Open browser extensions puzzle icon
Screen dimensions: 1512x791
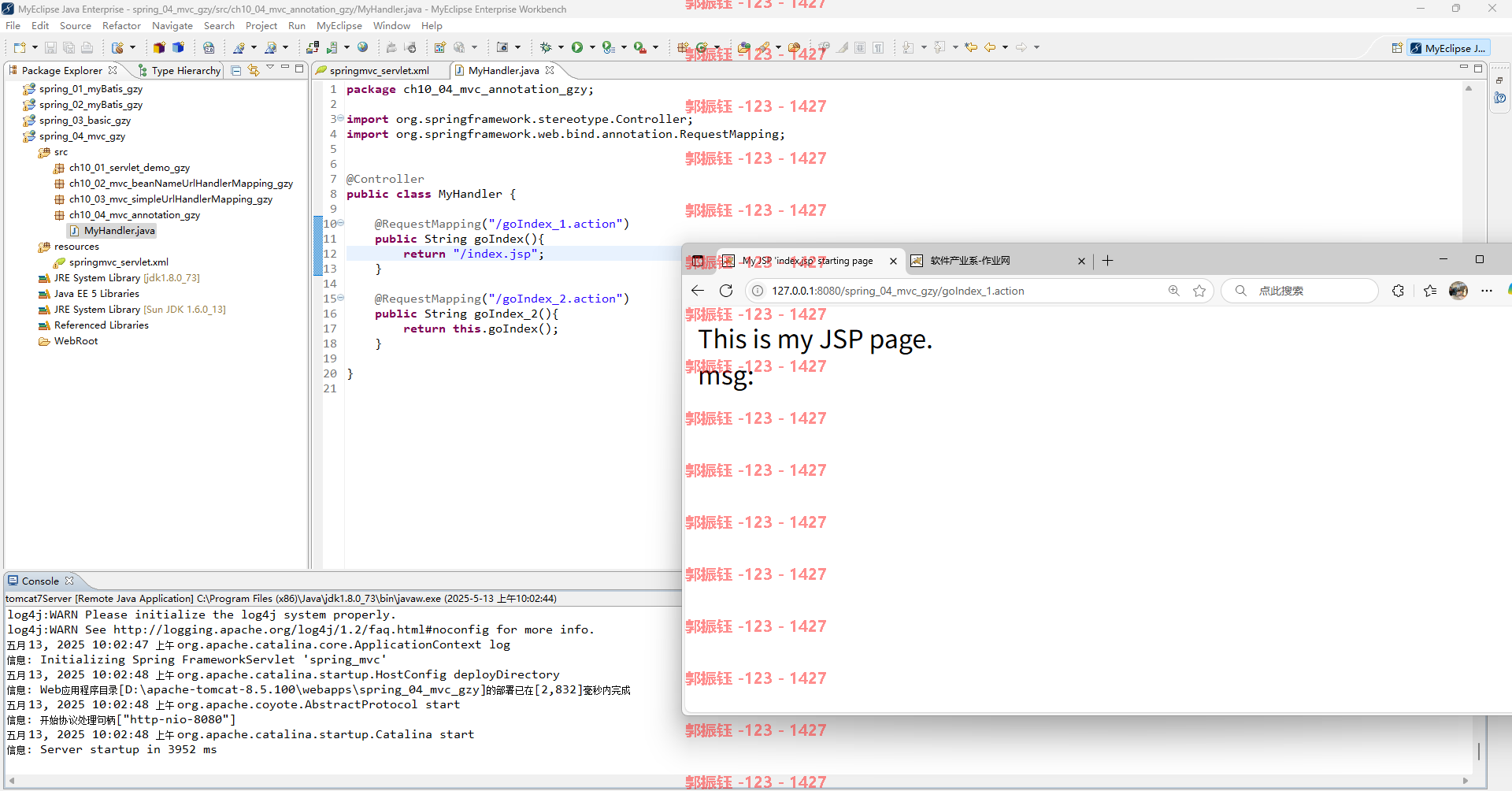click(1398, 291)
